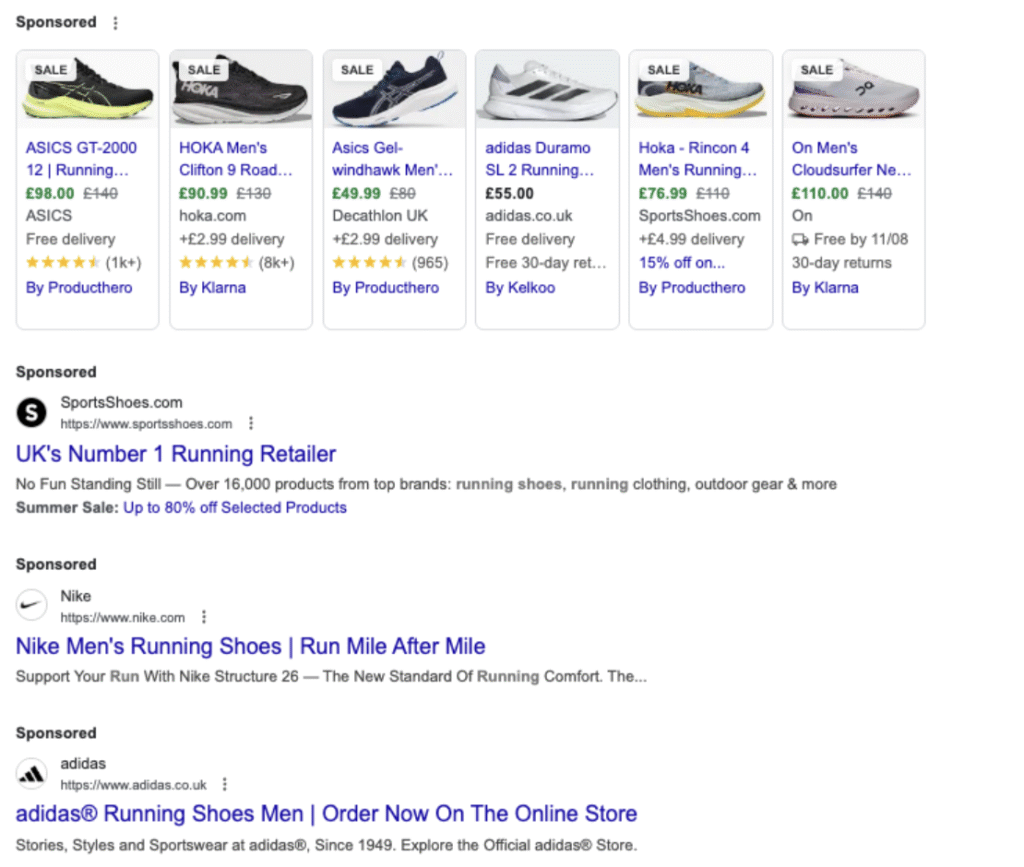Viewport: 1024px width, 867px height.
Task: Click the SALE badge on On Cloudsurfer
Action: coord(816,70)
